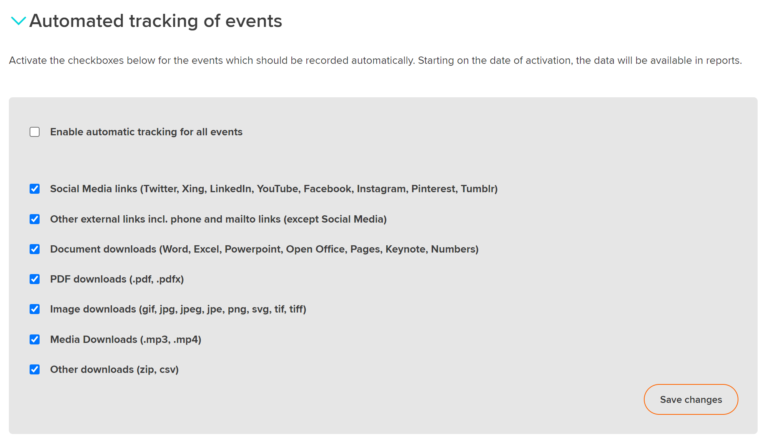Click the 'Social Media links' label text
768x444 pixels.
[274, 189]
